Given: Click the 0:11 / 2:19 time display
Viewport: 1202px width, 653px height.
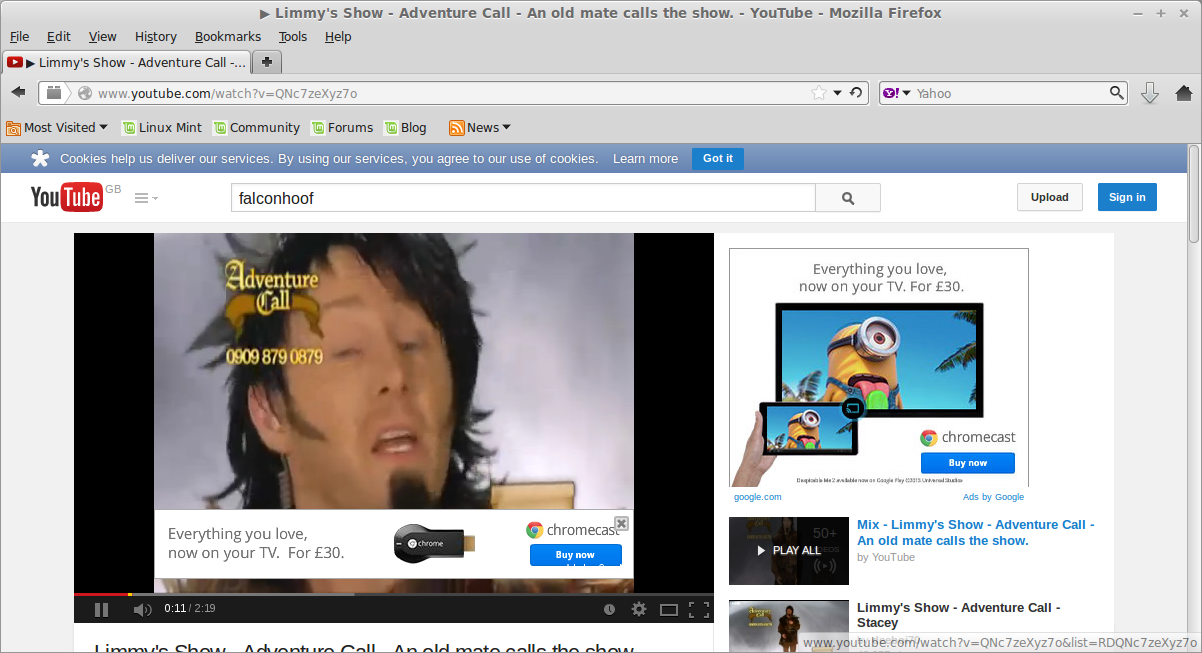Looking at the screenshot, I should pyautogui.click(x=190, y=609).
